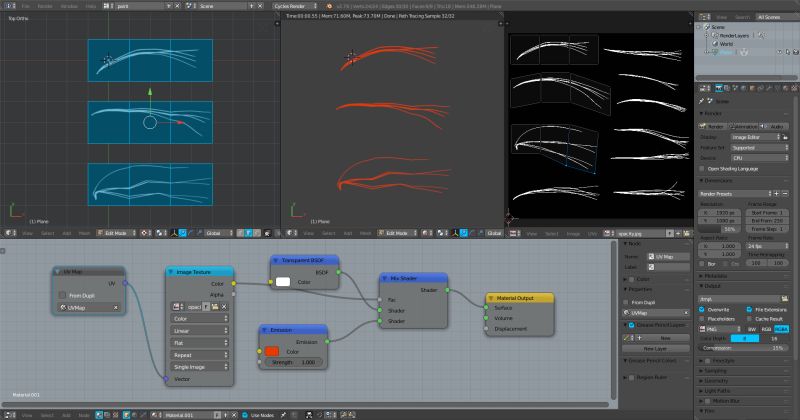This screenshot has width=800, height=420.
Task: Toggle the Overwrite checkbox
Action: point(702,309)
